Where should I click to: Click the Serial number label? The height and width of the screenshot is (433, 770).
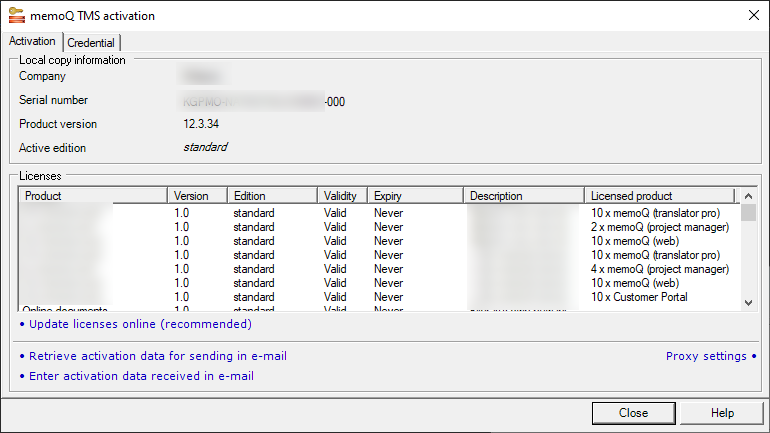pos(53,100)
